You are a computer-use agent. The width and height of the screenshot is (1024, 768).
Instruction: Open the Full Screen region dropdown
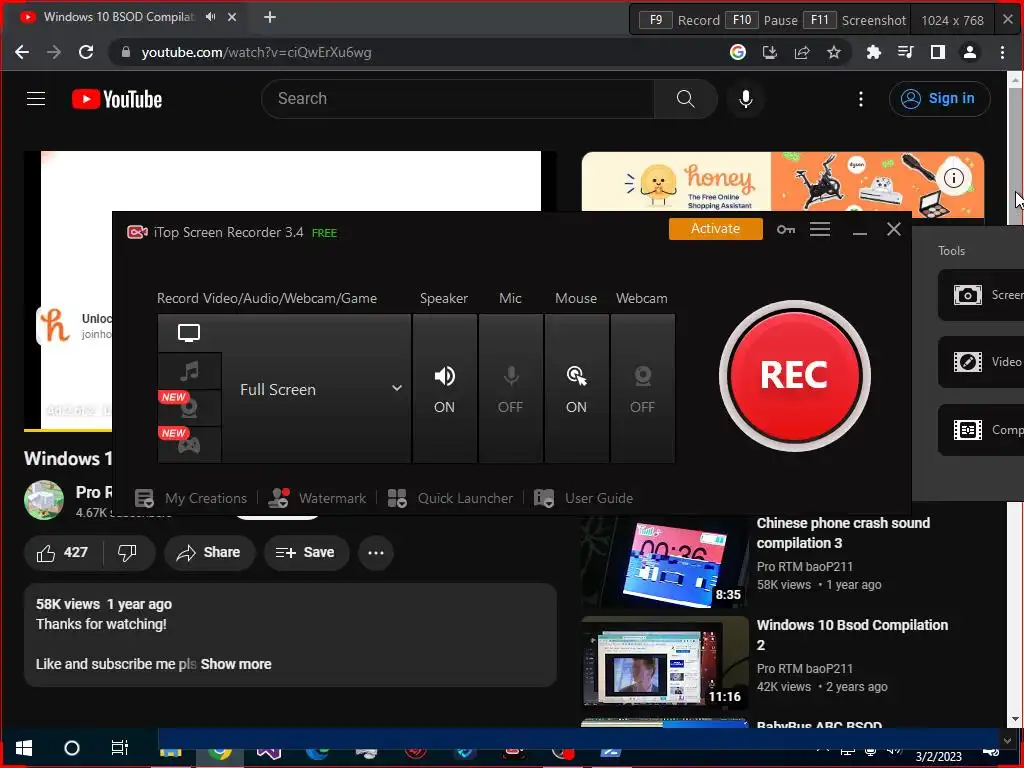click(317, 389)
